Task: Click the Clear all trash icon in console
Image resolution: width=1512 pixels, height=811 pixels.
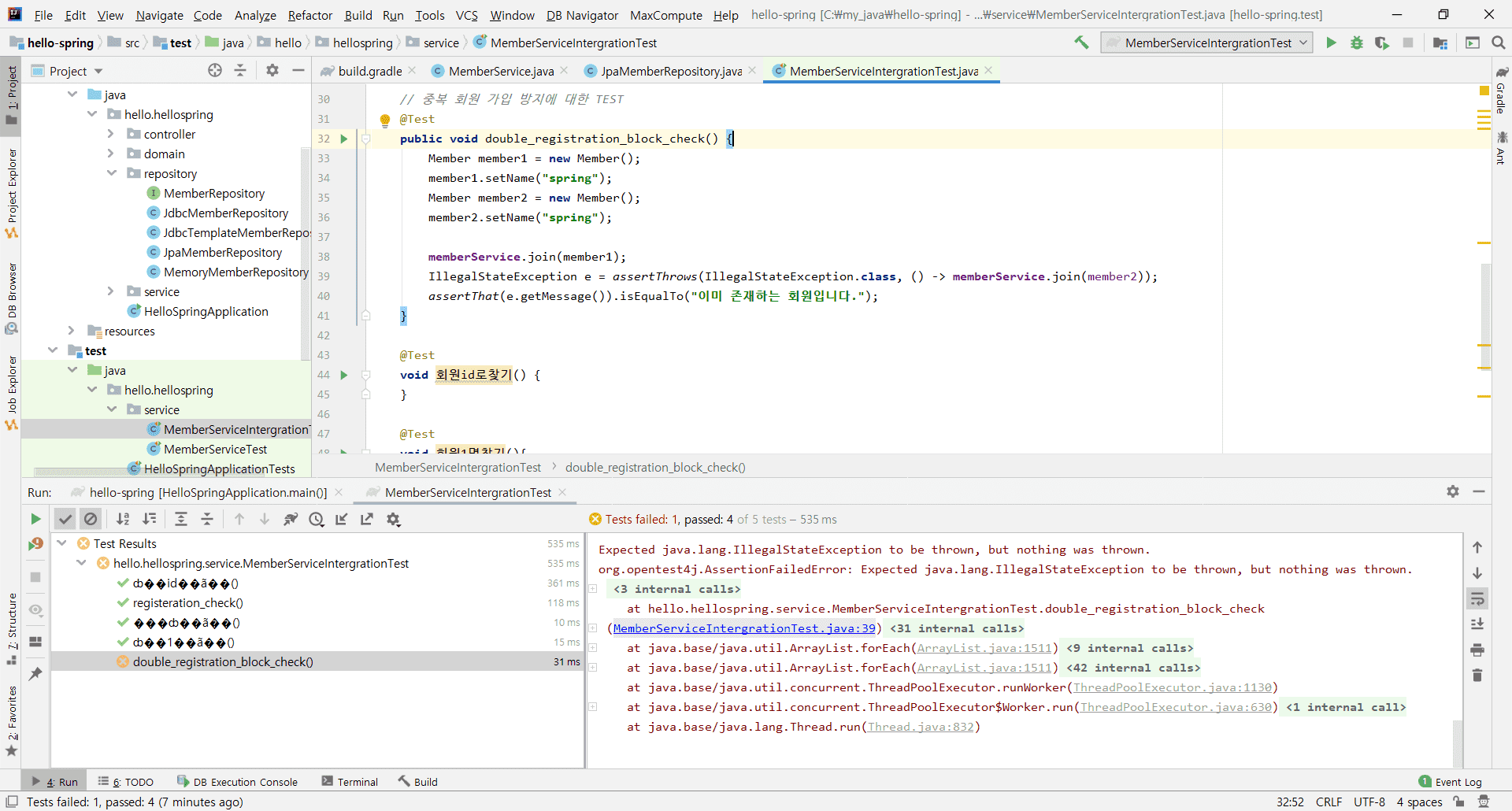Action: tap(1477, 676)
